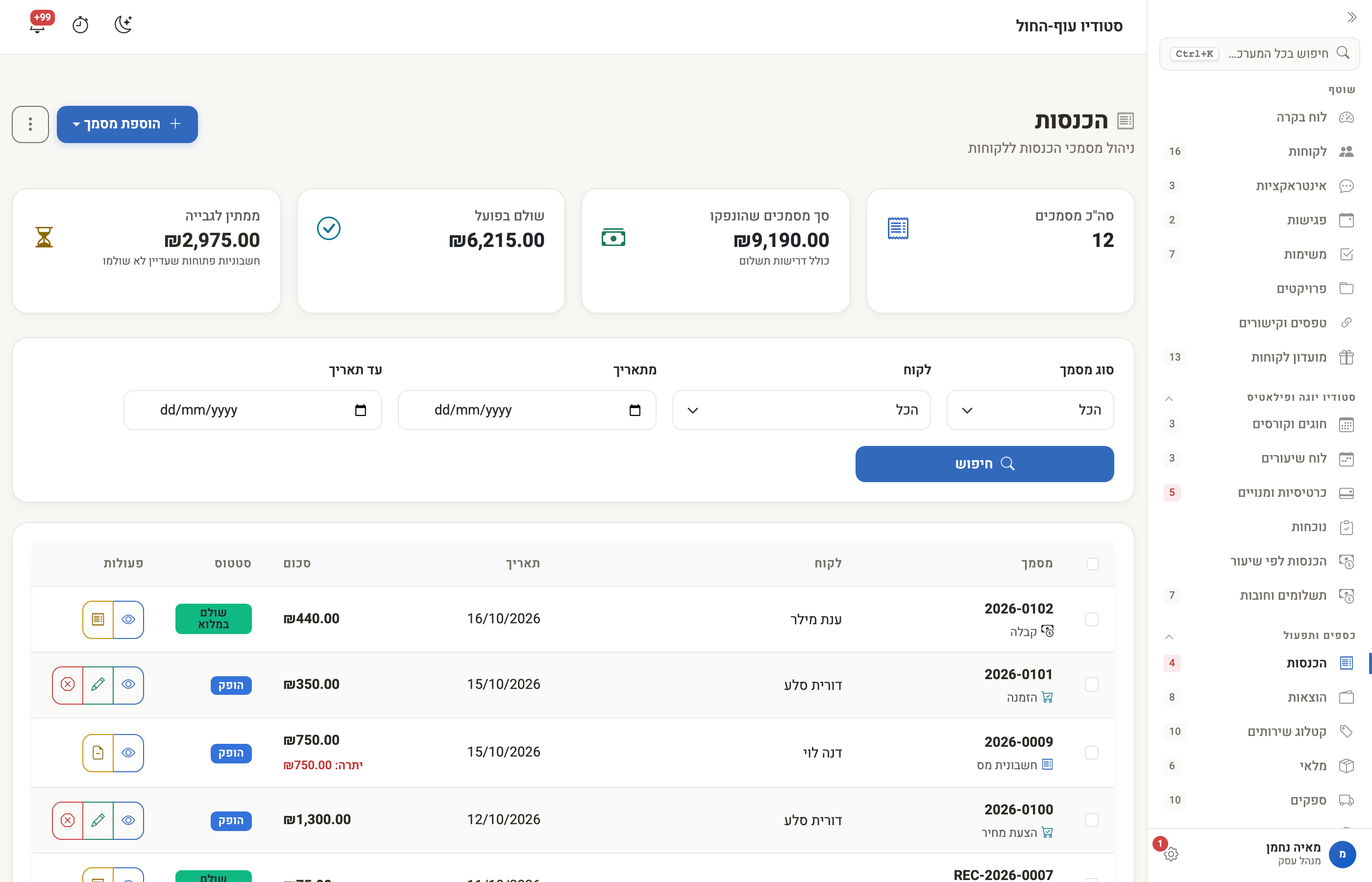Image resolution: width=1372 pixels, height=882 pixels.
Task: Cancel document 2026-0100 with red X icon
Action: click(68, 820)
